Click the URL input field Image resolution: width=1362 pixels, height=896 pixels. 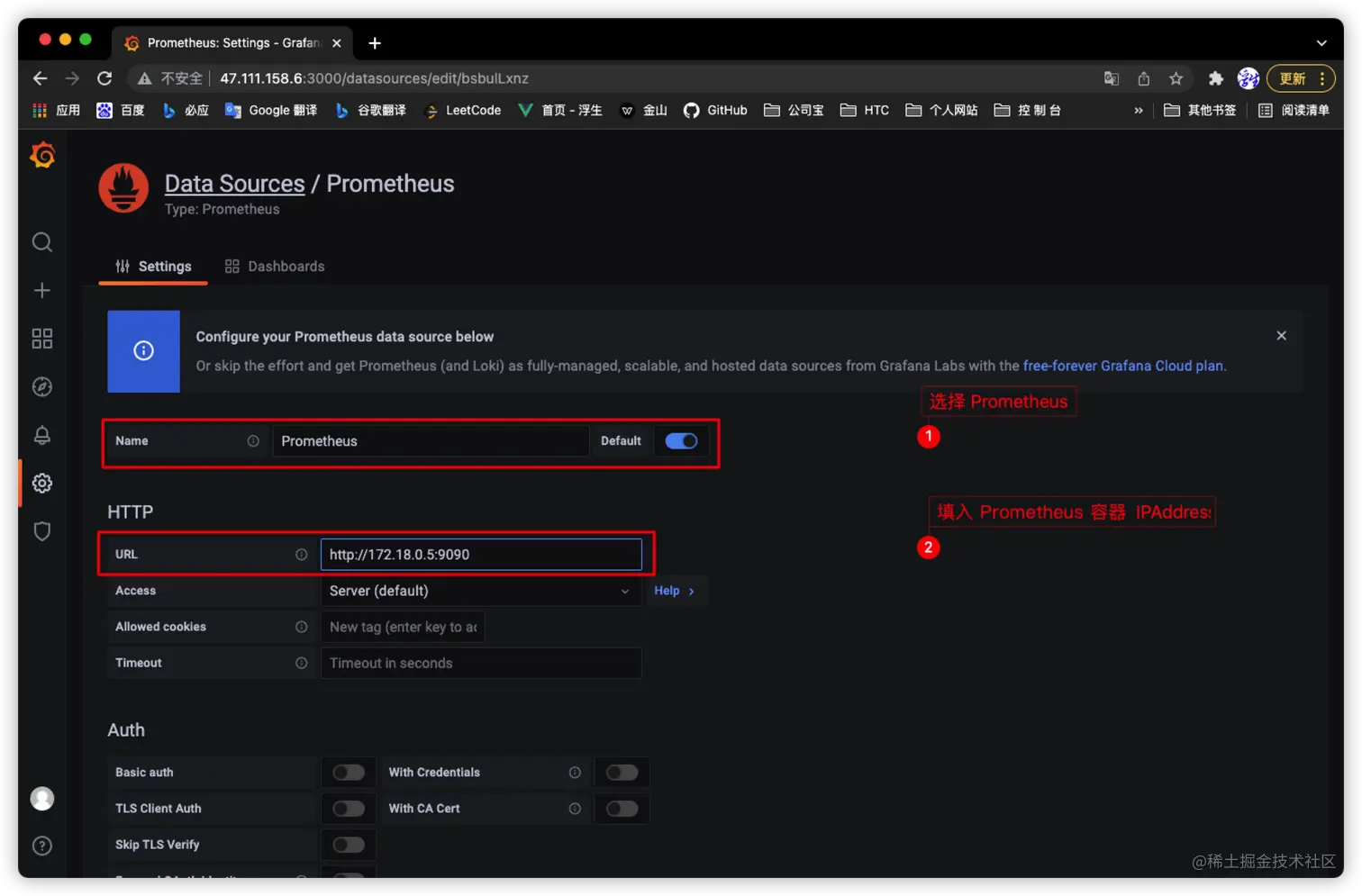(481, 555)
